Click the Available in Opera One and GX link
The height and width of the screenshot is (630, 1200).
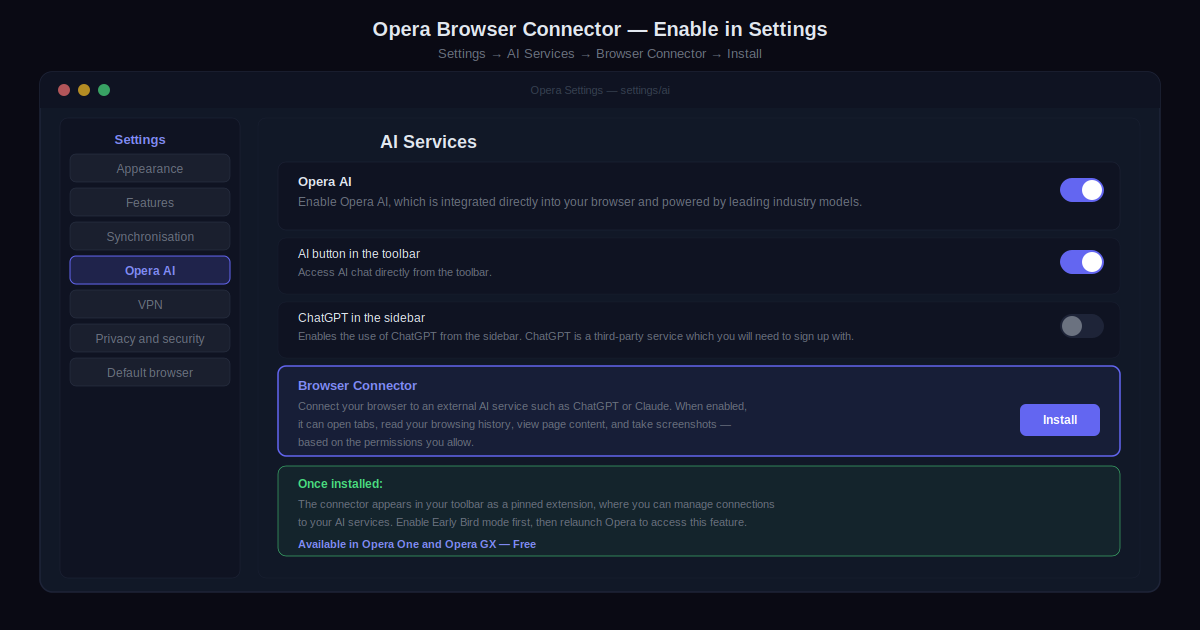[416, 544]
